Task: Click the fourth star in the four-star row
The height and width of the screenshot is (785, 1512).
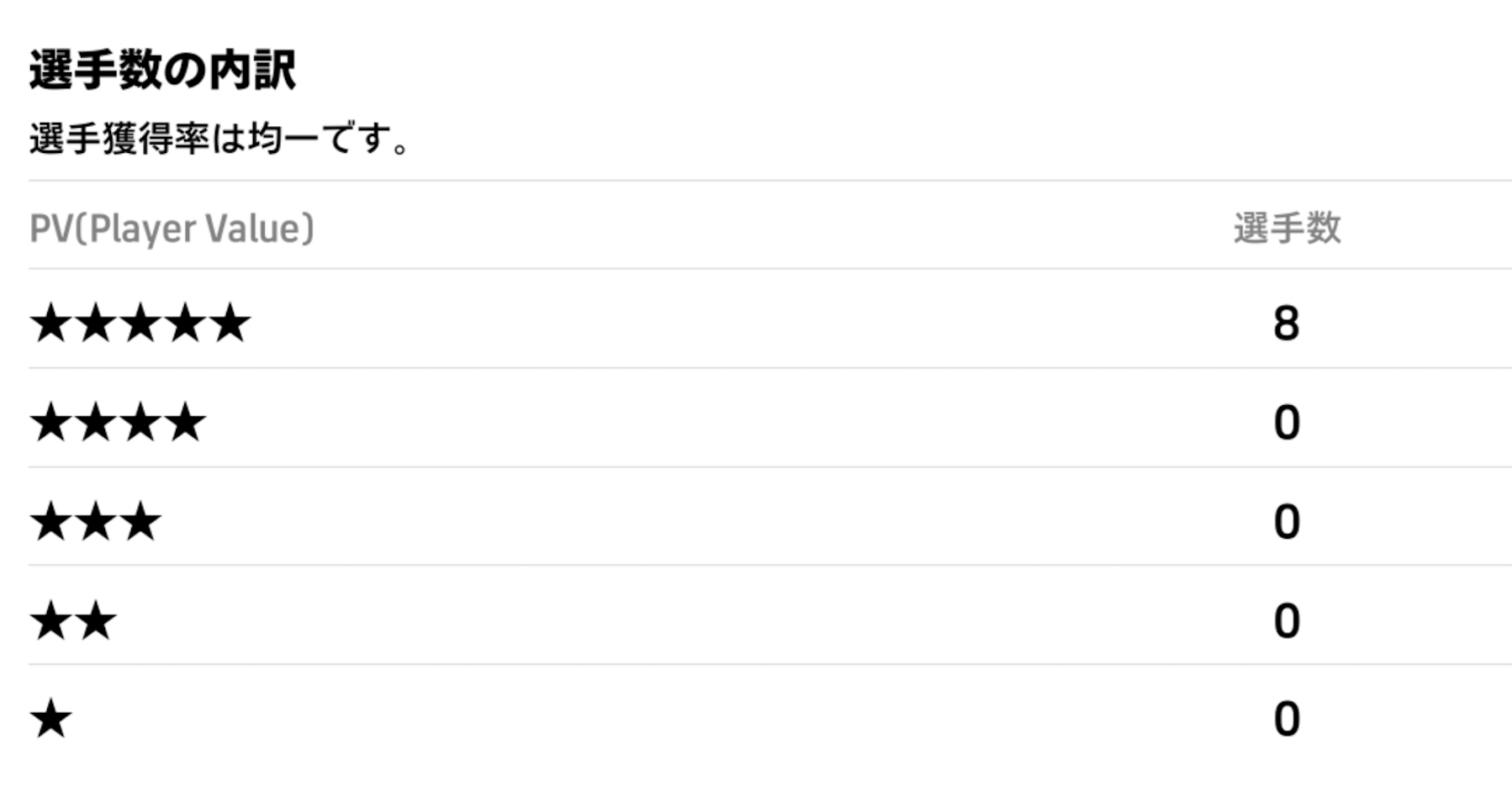Action: click(x=185, y=422)
